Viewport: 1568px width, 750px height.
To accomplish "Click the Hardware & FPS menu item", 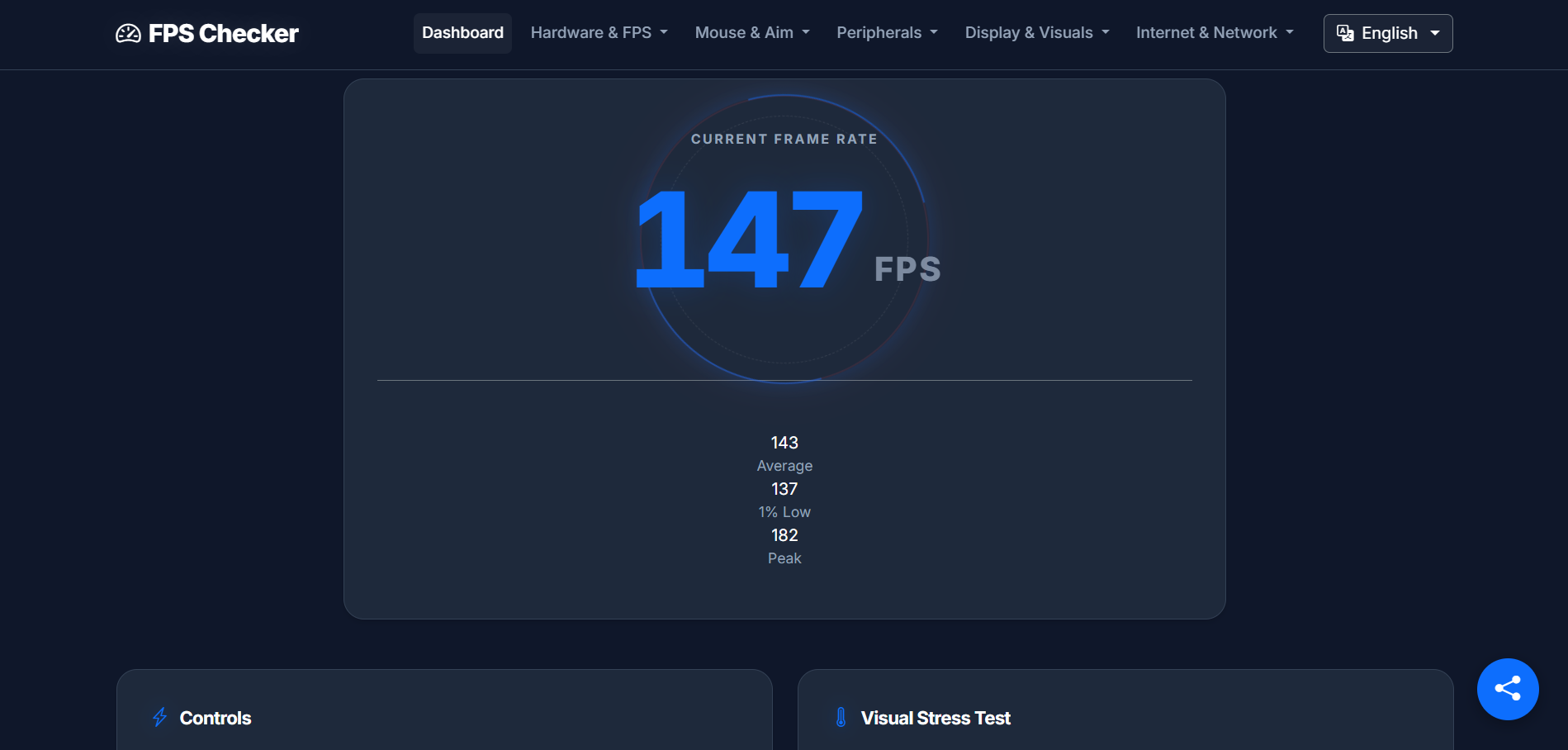I will point(598,32).
